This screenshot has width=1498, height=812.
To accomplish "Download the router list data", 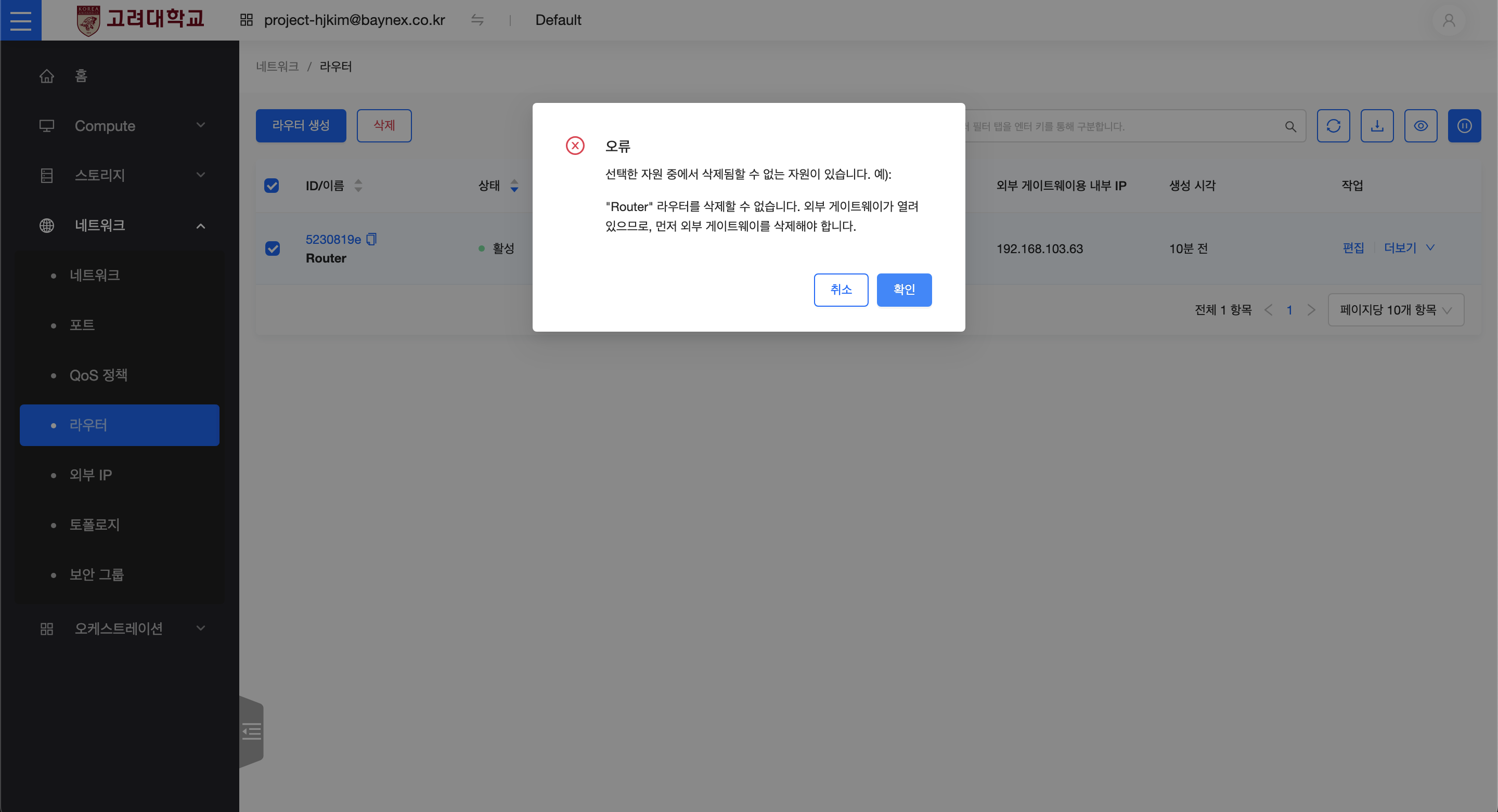I will pos(1377,126).
